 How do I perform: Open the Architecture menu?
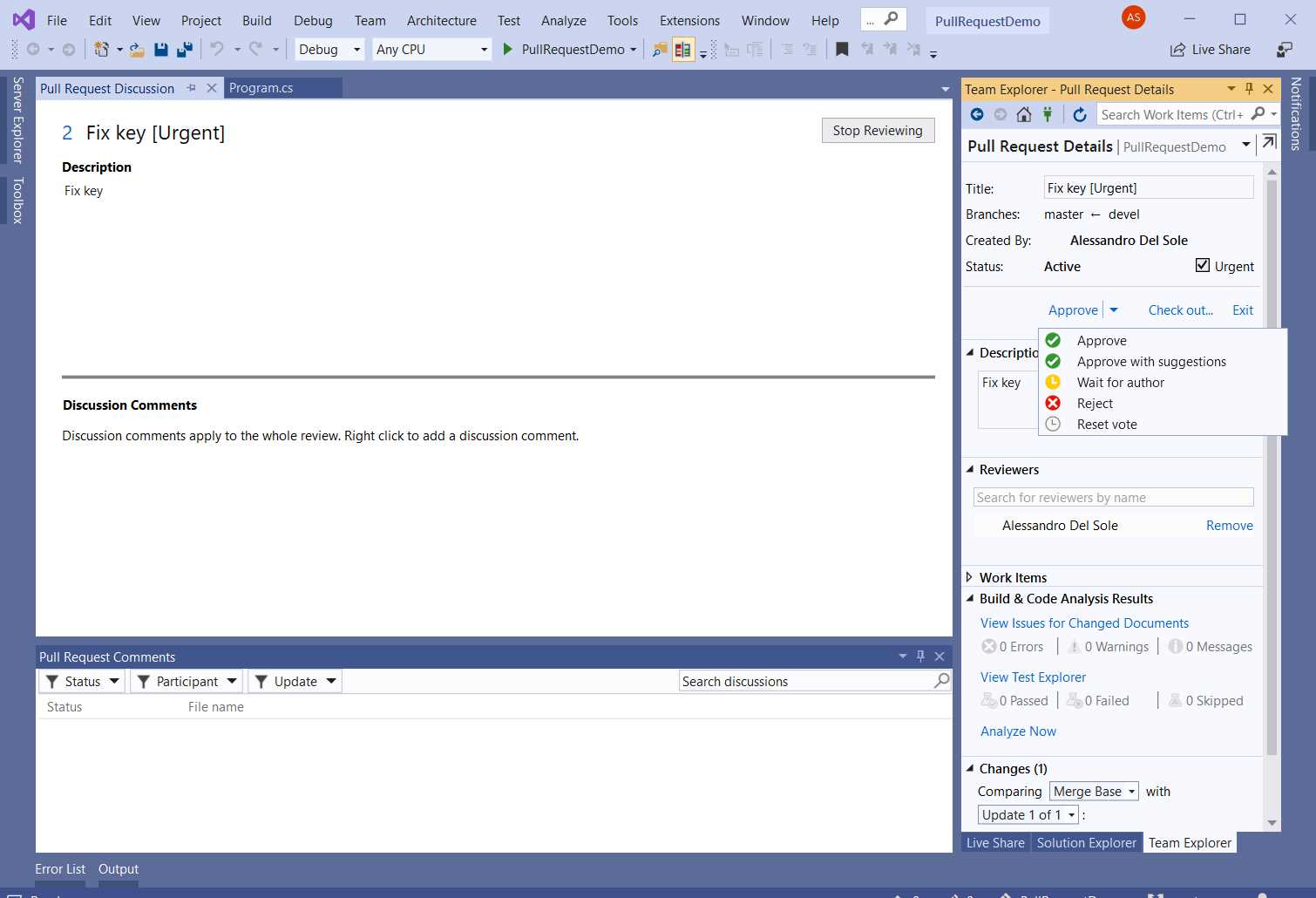pyautogui.click(x=441, y=20)
